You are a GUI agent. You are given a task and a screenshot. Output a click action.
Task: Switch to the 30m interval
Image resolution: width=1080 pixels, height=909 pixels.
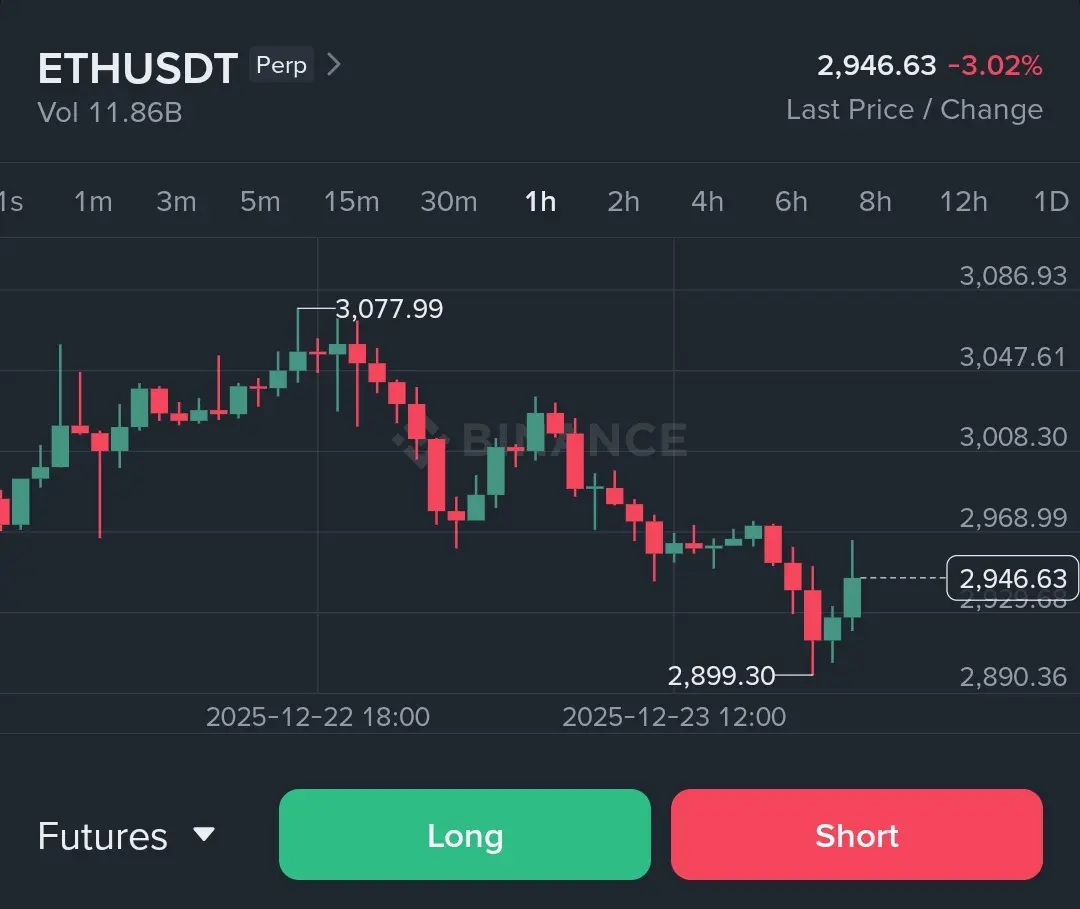click(x=448, y=202)
